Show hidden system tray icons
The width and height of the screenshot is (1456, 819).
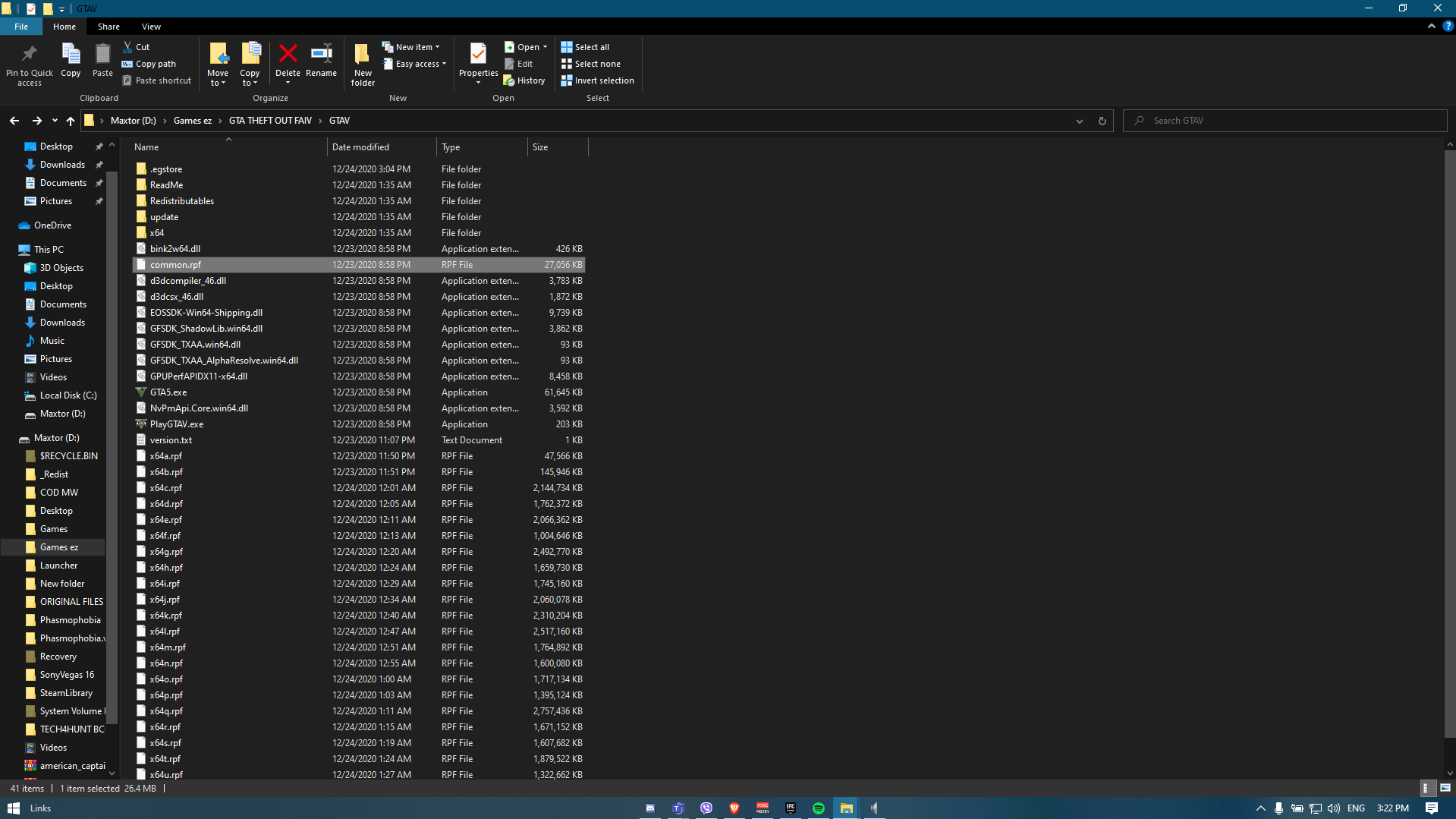(1260, 808)
